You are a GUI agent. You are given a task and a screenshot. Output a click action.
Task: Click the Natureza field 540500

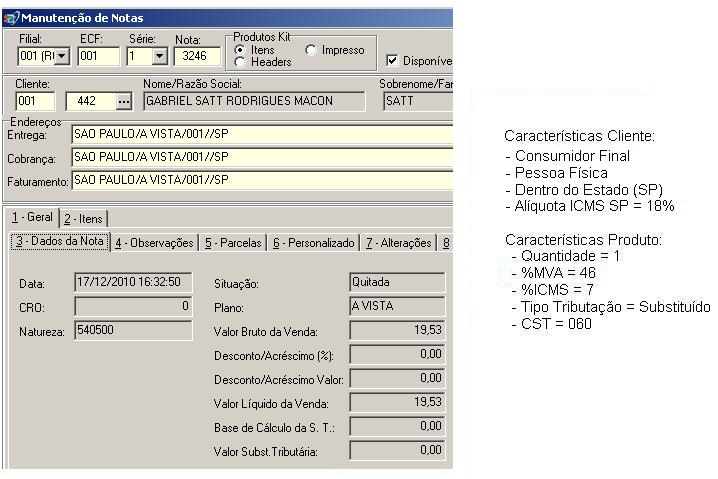tap(133, 330)
